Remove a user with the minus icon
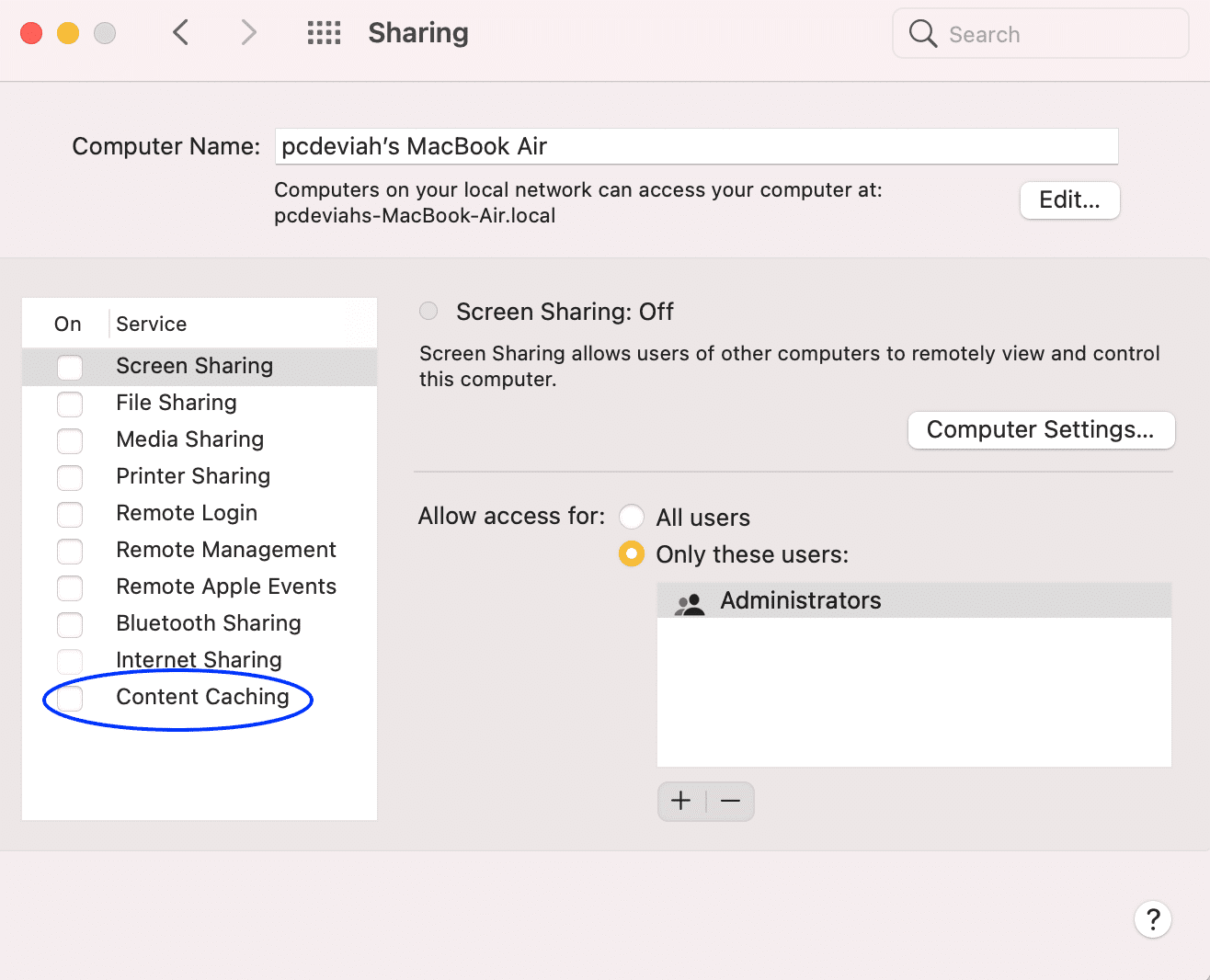This screenshot has height=980, width=1210. pyautogui.click(x=730, y=801)
